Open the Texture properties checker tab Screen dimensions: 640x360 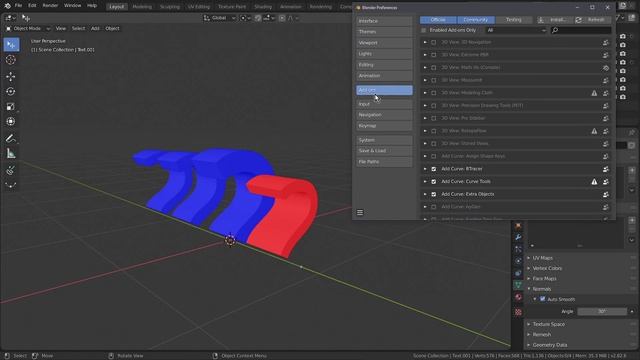(518, 312)
